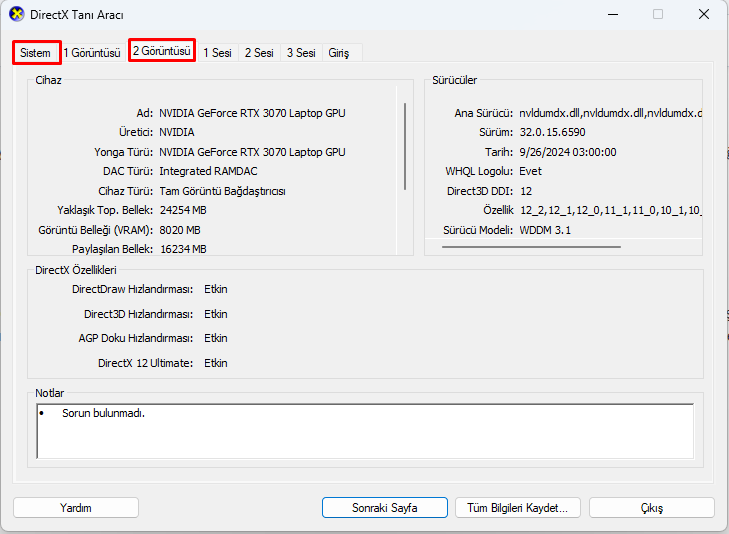Image resolution: width=729 pixels, height=534 pixels.
Task: Open the 3 Sesi tab
Action: pos(301,53)
